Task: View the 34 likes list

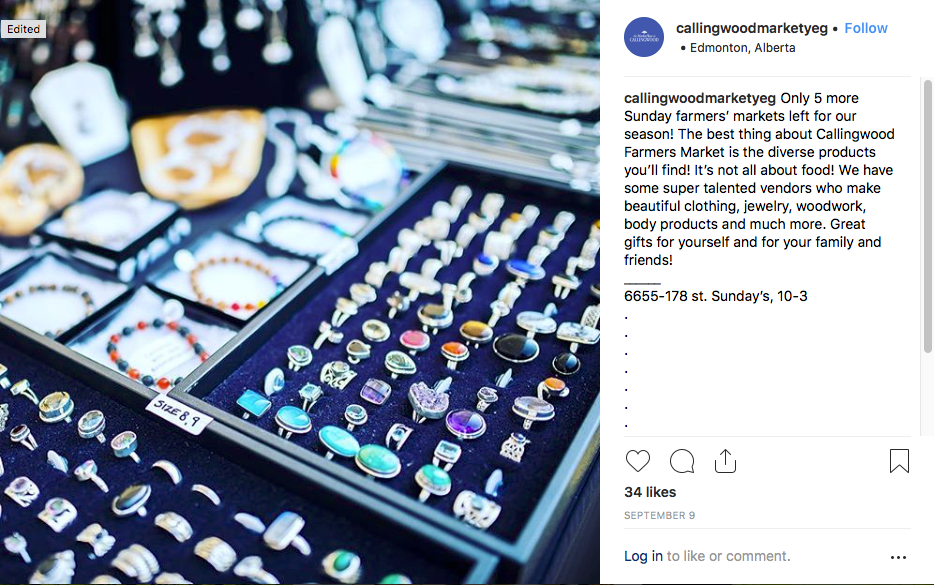Action: [650, 492]
